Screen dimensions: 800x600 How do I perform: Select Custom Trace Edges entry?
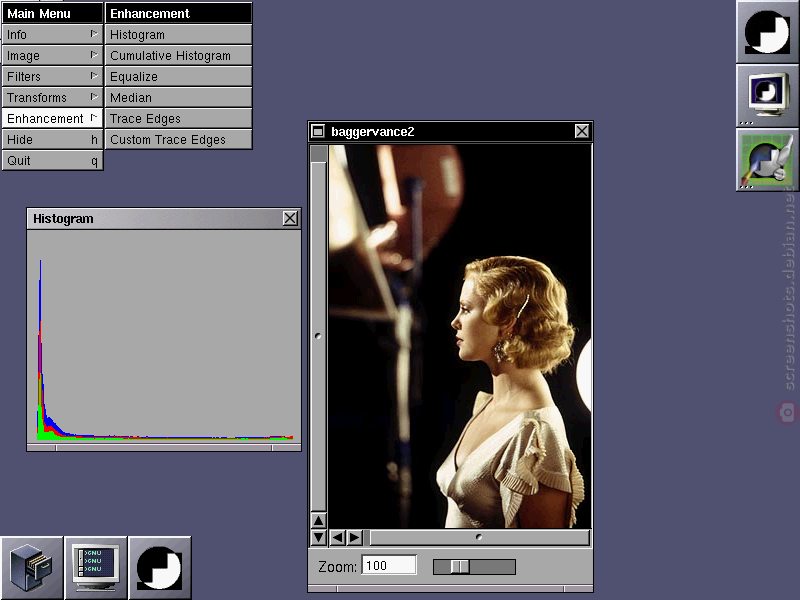178,139
